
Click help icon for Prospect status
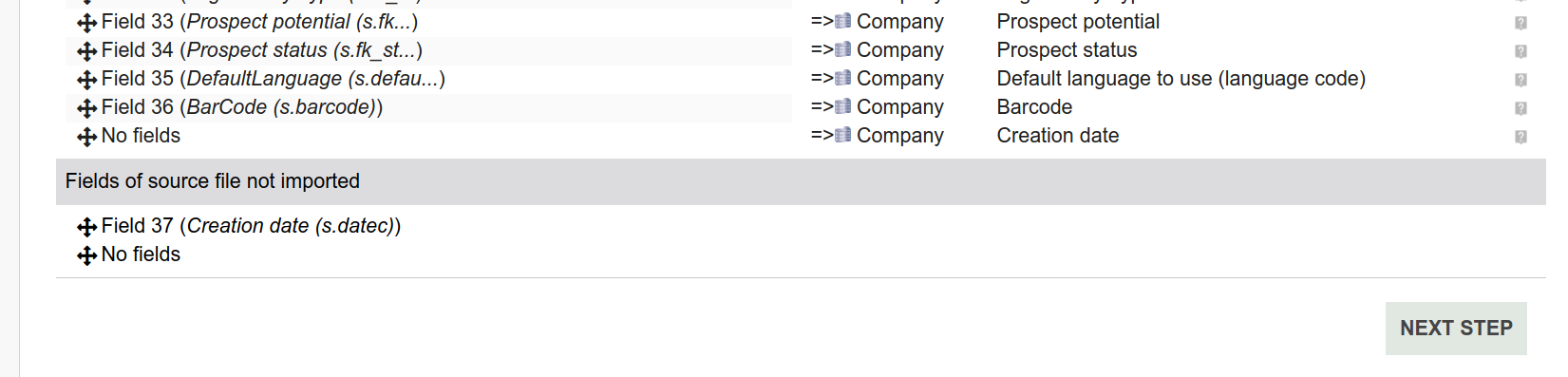pos(1521,51)
